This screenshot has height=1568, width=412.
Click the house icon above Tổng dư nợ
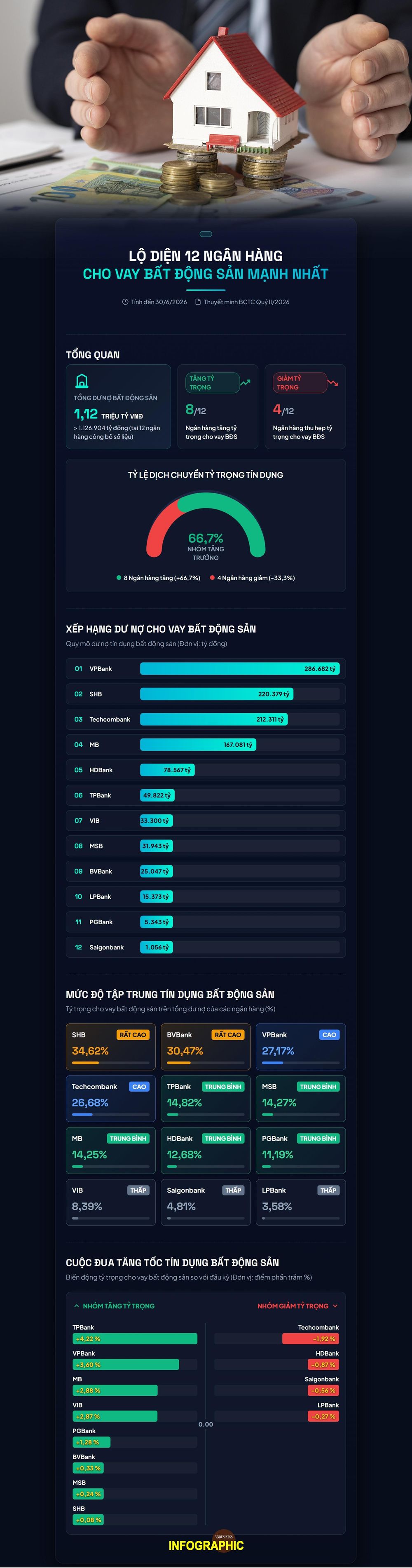point(82,381)
